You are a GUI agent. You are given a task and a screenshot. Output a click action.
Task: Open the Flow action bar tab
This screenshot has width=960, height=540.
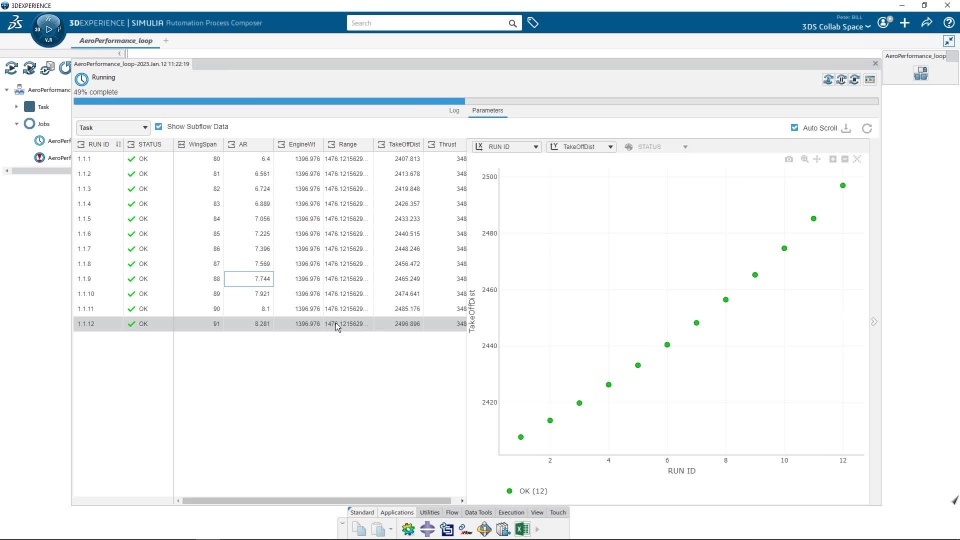(452, 512)
